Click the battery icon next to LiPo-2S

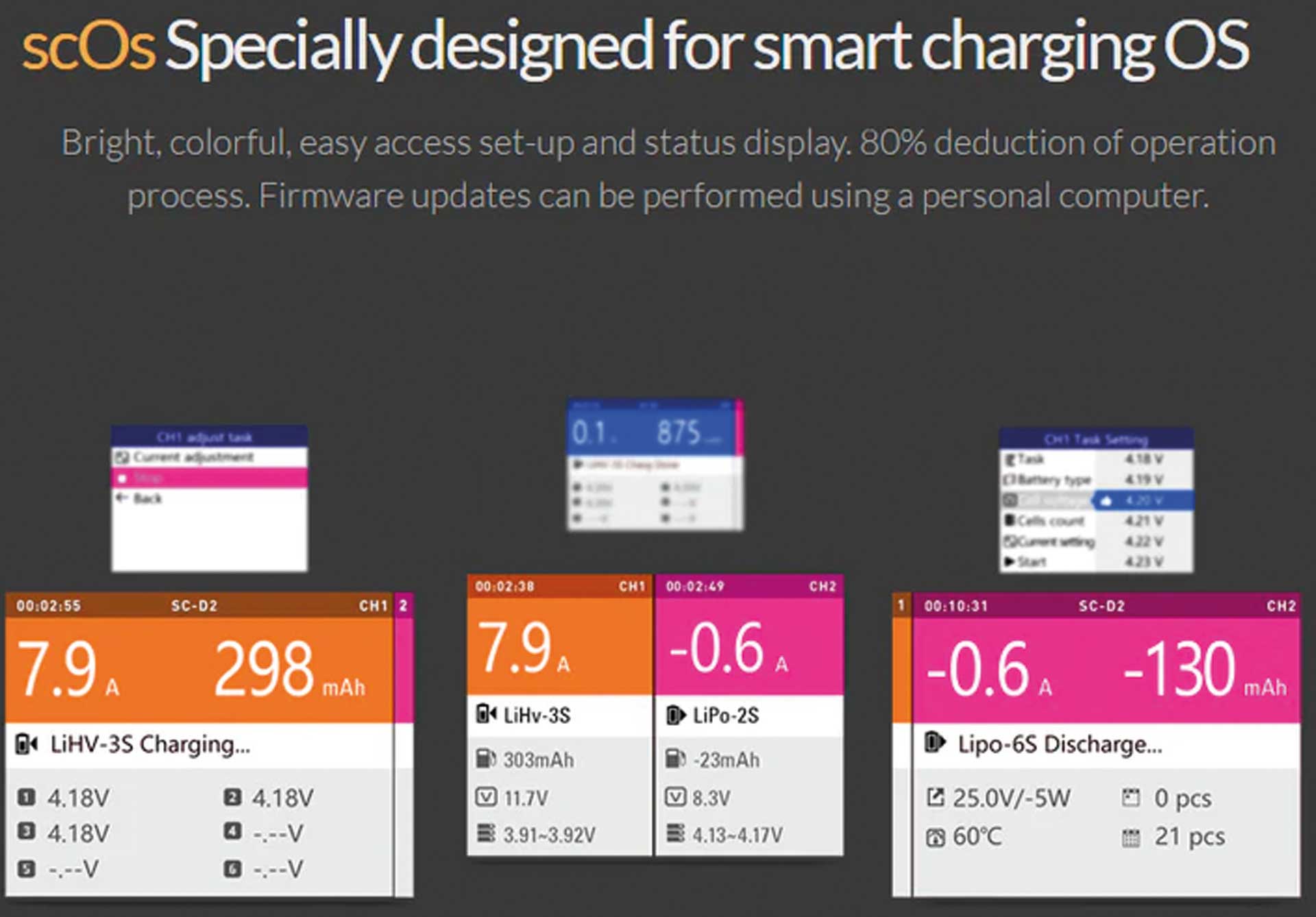click(x=674, y=716)
